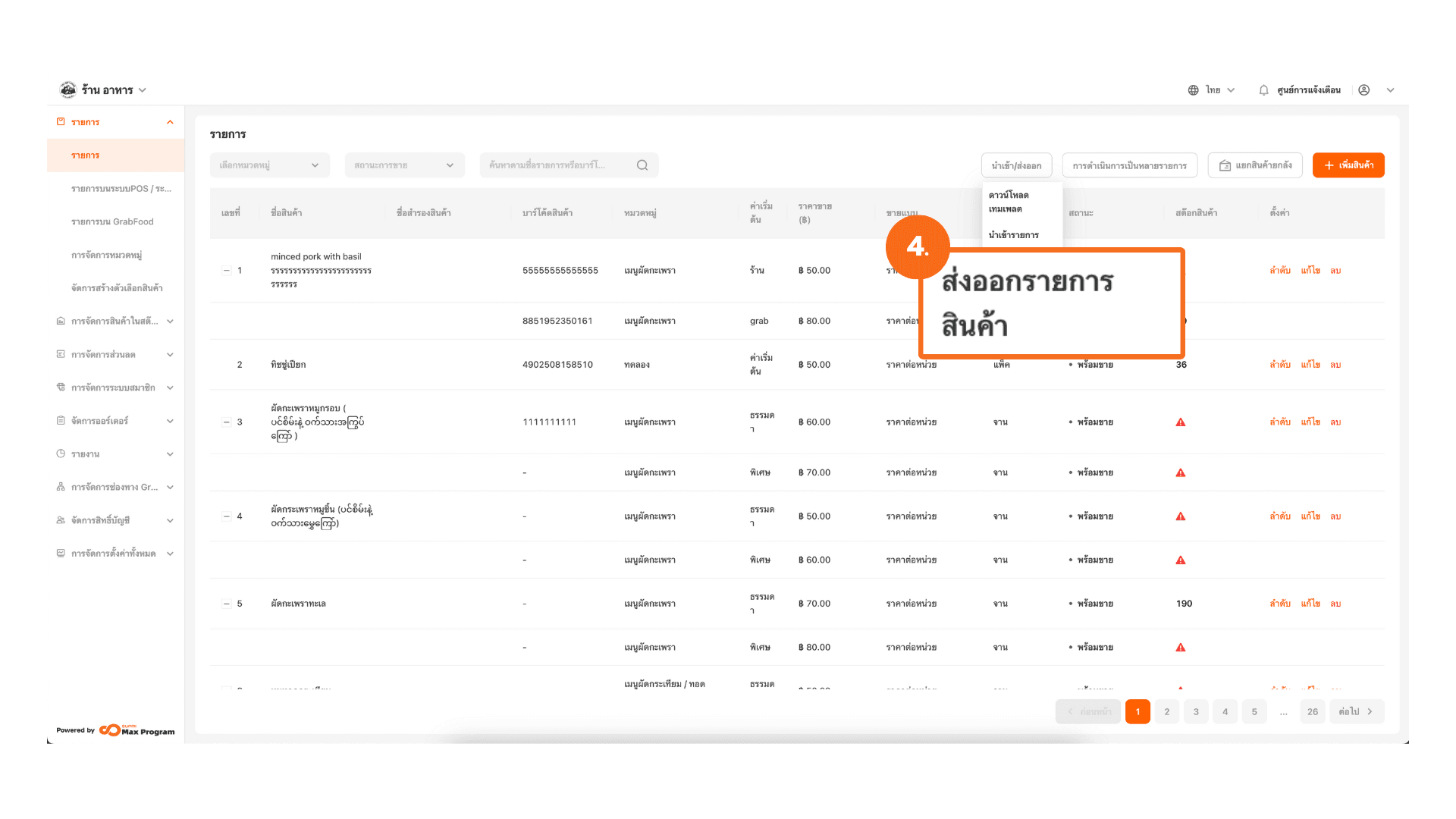The image size is (1456, 819).
Task: Click the search magnifier icon
Action: click(642, 165)
